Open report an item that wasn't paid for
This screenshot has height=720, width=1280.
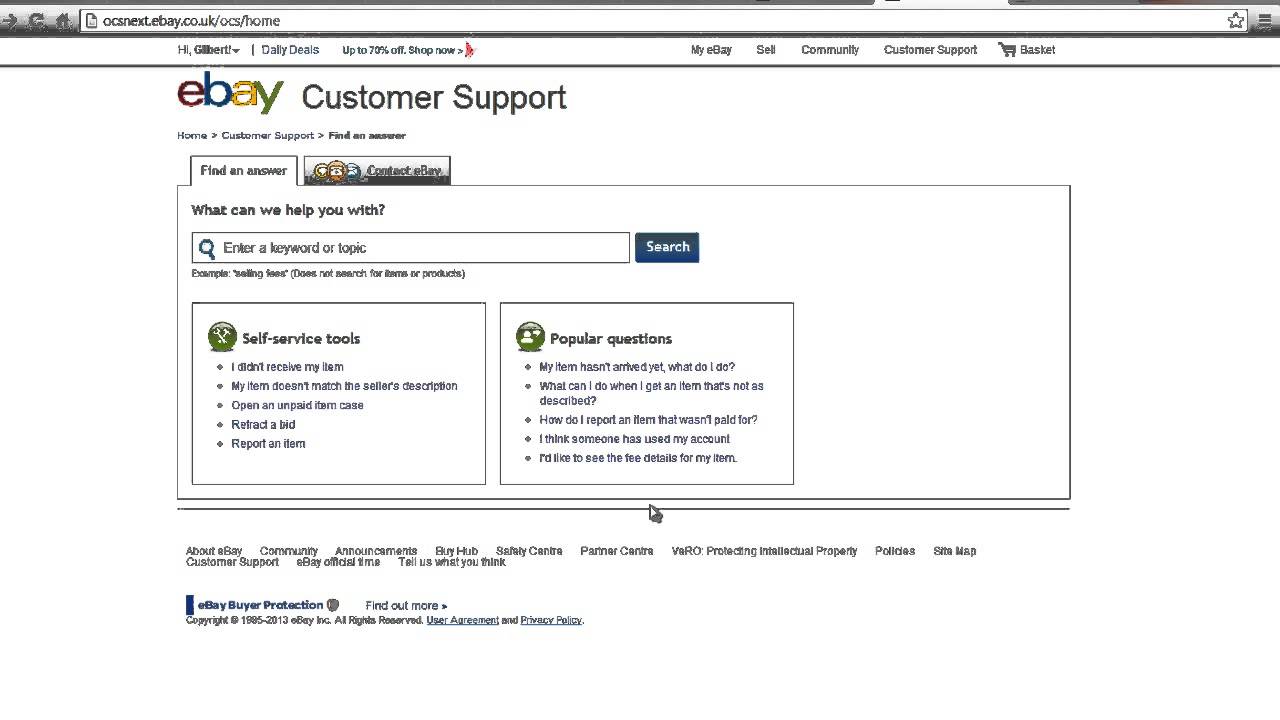648,420
